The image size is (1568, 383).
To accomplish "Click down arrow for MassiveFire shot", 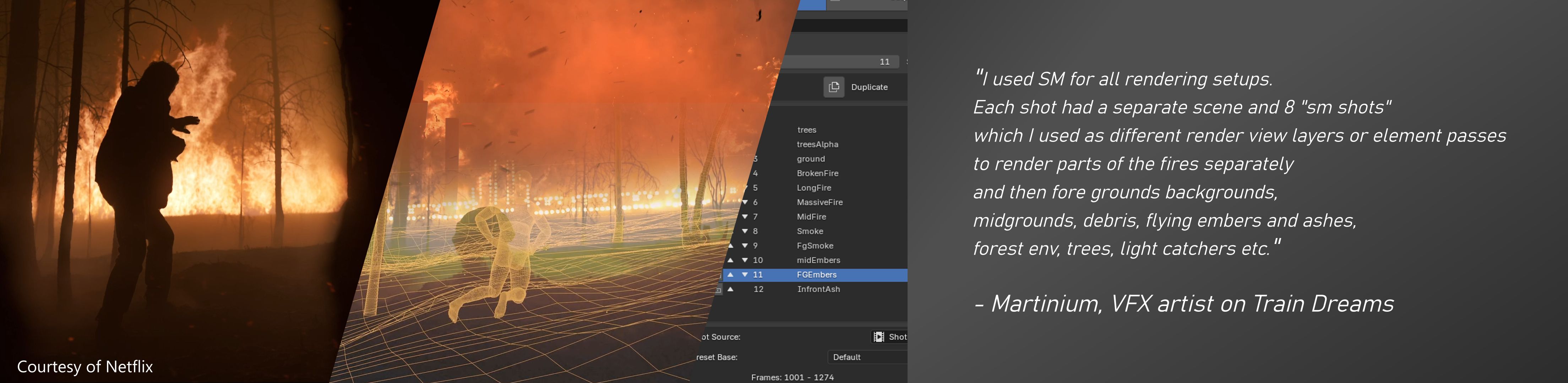I will (x=745, y=202).
